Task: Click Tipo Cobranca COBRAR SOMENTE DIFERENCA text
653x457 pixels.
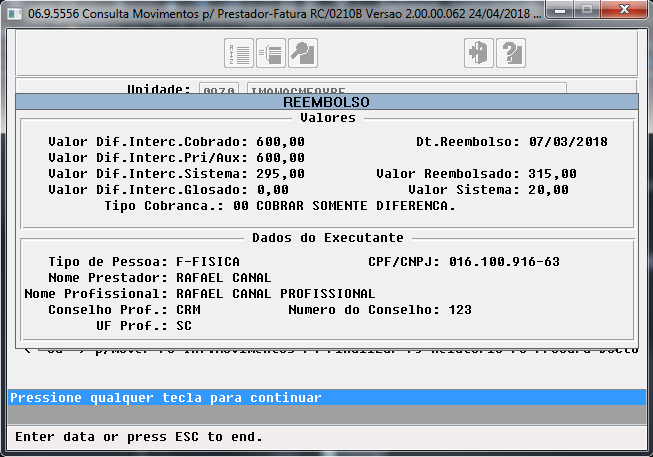Action: pos(356,206)
